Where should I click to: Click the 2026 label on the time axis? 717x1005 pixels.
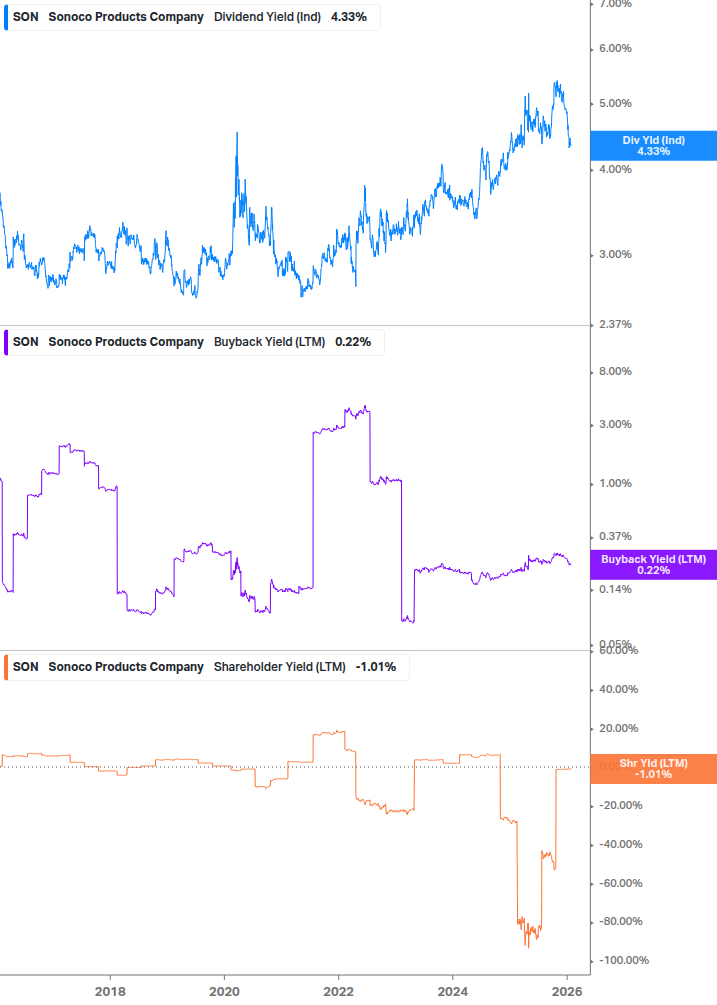coord(567,992)
